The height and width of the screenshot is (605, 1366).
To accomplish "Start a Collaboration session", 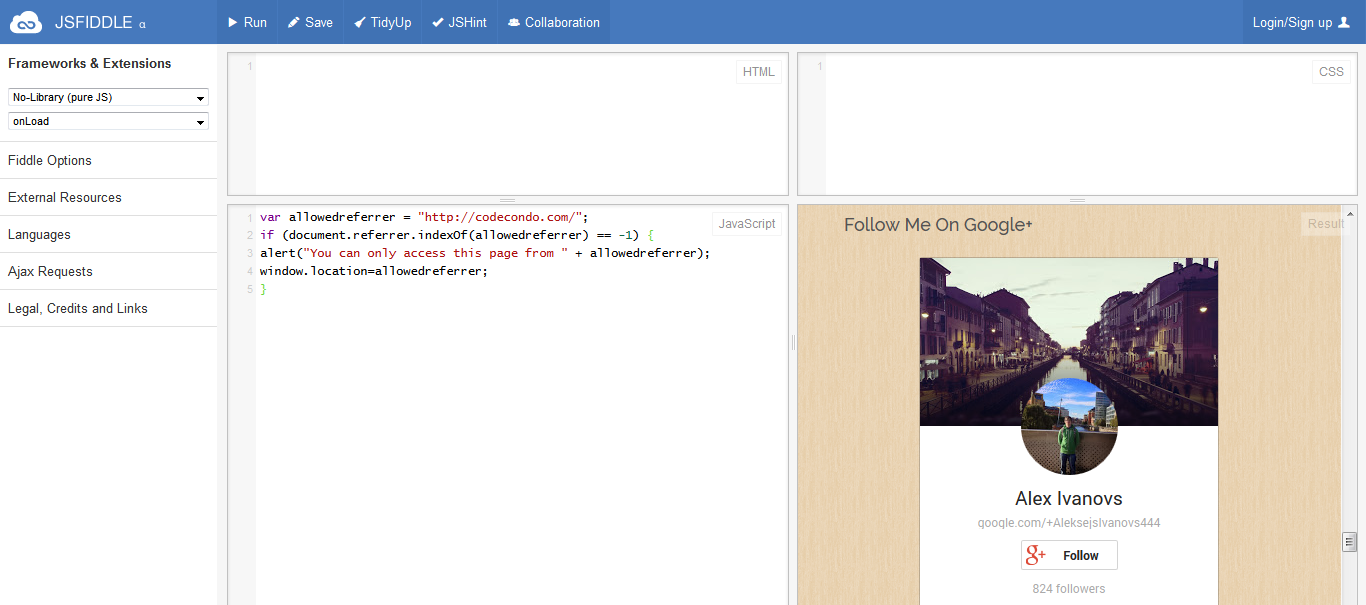I will point(554,22).
